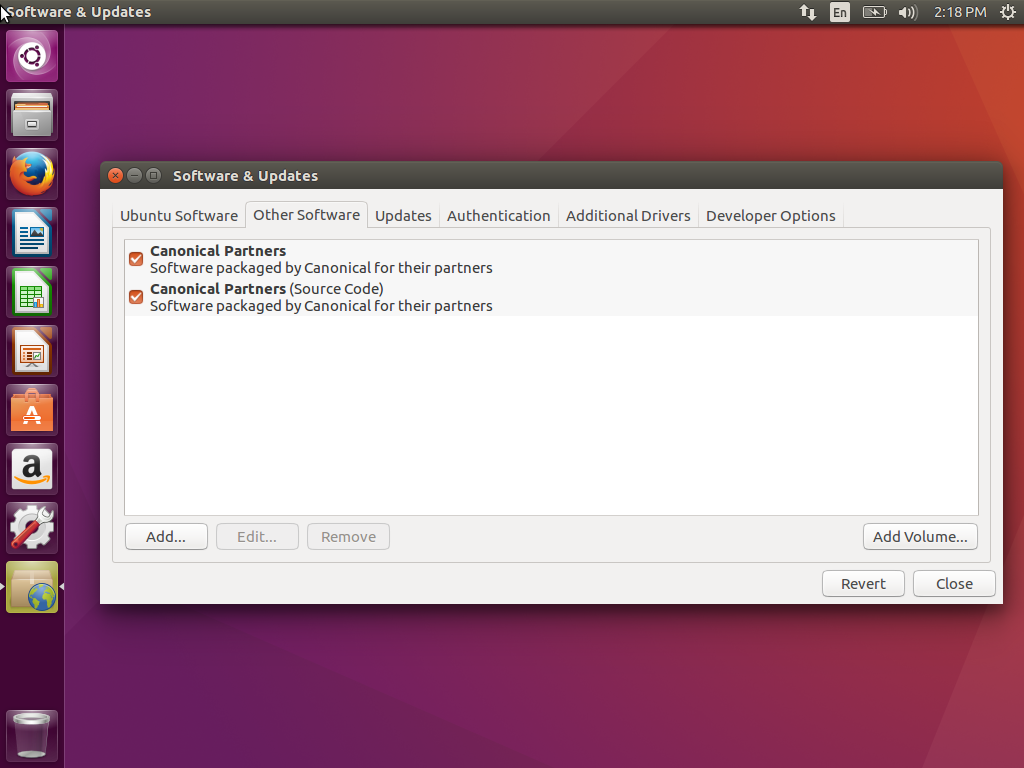1024x768 pixels.
Task: Select the first Canonical Partners row title
Action: pos(218,251)
